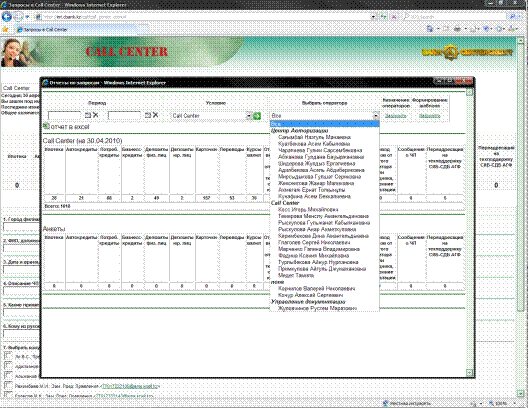Open the recent pages dropdown arrow
The width and height of the screenshot is (529, 409).
(x=27, y=17)
